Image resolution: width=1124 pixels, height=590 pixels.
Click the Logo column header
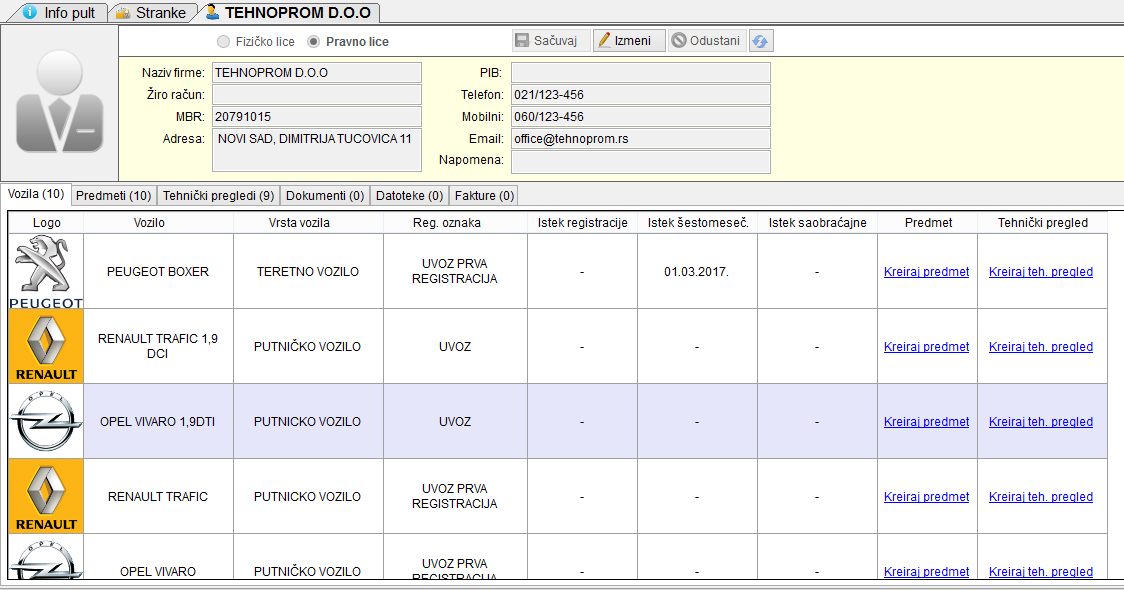click(x=47, y=223)
